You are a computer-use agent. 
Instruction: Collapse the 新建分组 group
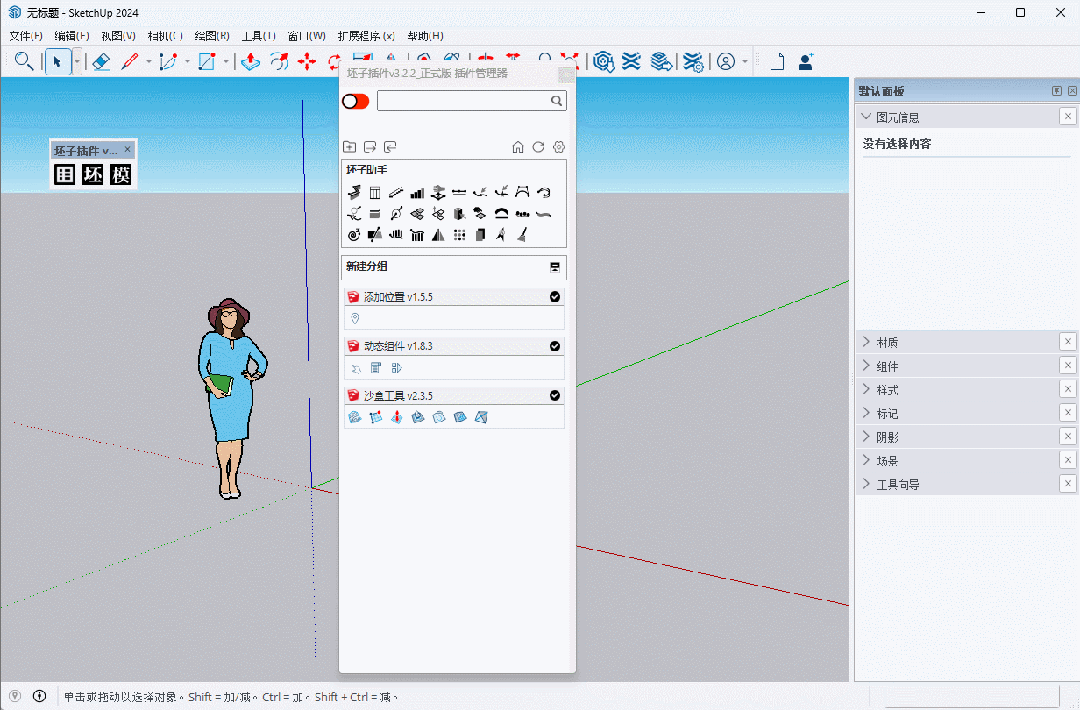point(554,267)
